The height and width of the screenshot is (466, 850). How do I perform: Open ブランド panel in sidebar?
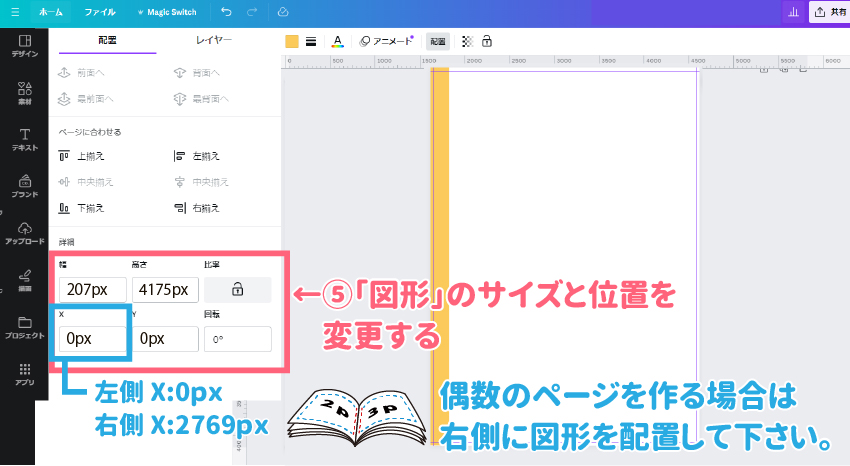pyautogui.click(x=24, y=186)
